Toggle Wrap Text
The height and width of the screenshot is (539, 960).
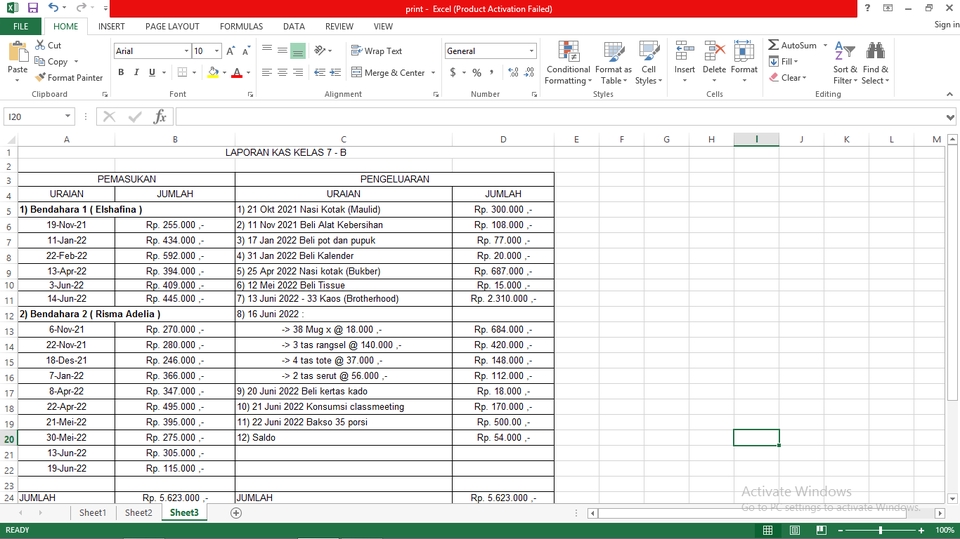click(x=377, y=51)
